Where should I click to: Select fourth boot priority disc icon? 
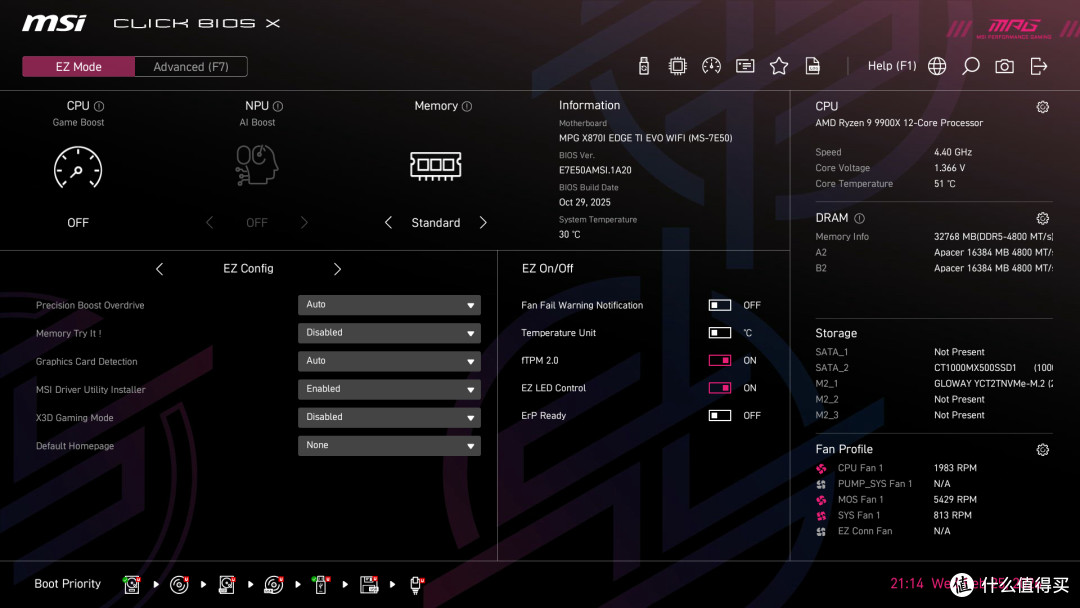[273, 585]
